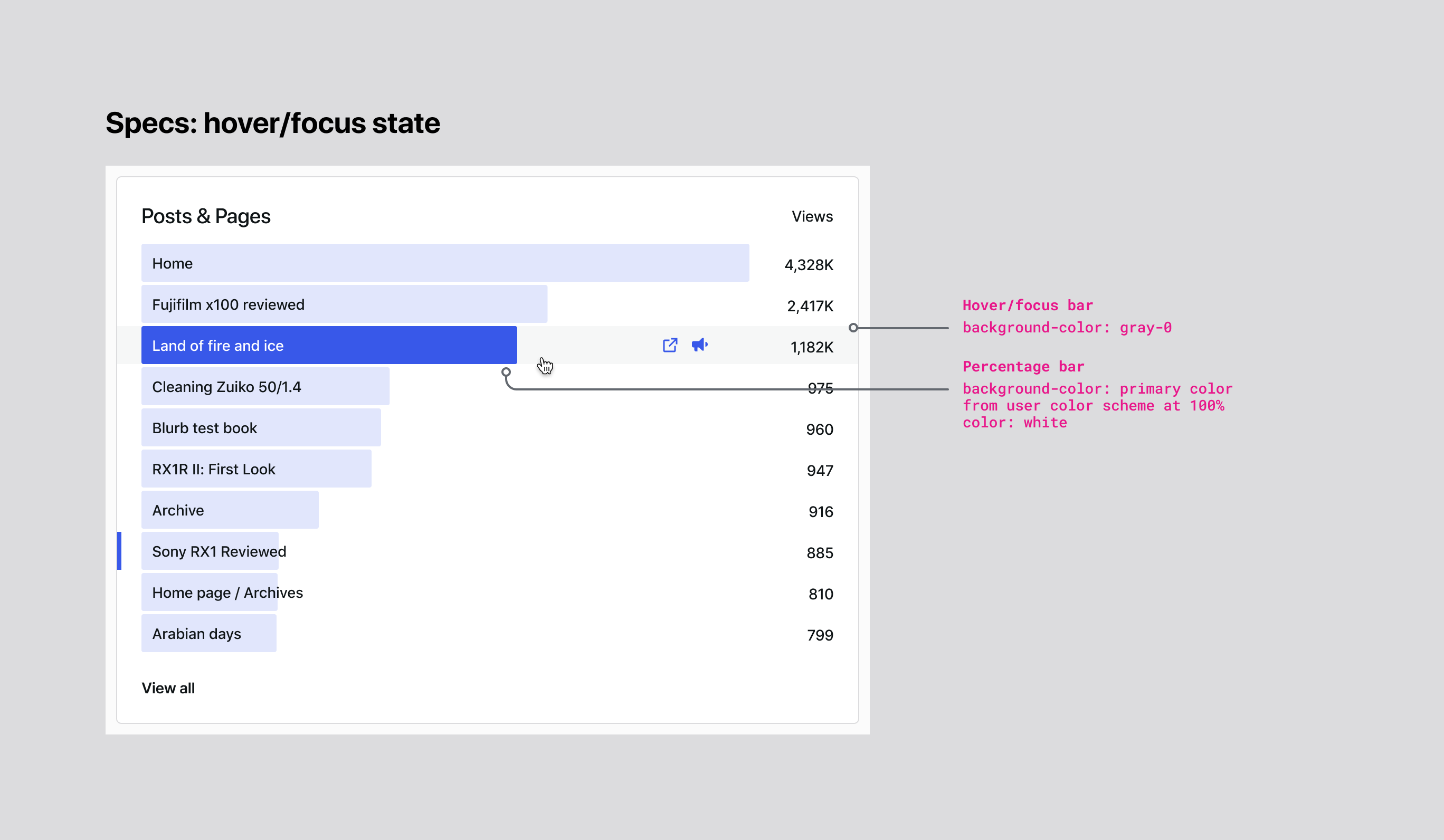Click the View all link
This screenshot has height=840, width=1444.
(x=168, y=688)
